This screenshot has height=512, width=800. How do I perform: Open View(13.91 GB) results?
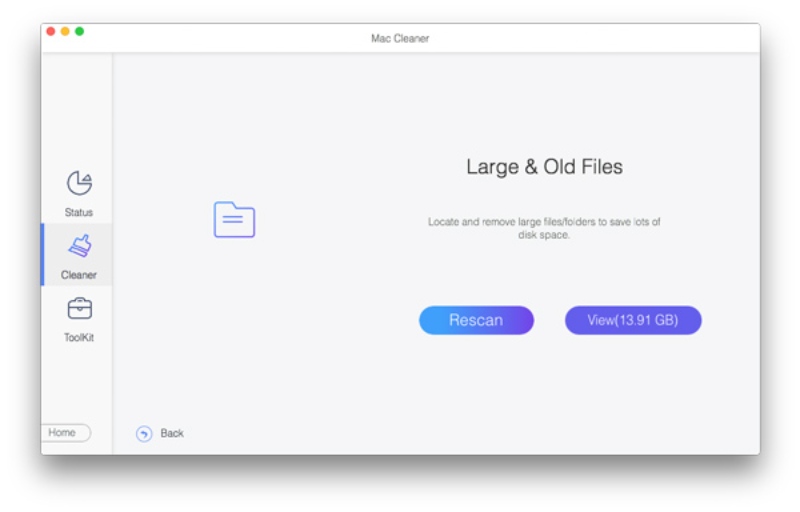click(x=633, y=320)
